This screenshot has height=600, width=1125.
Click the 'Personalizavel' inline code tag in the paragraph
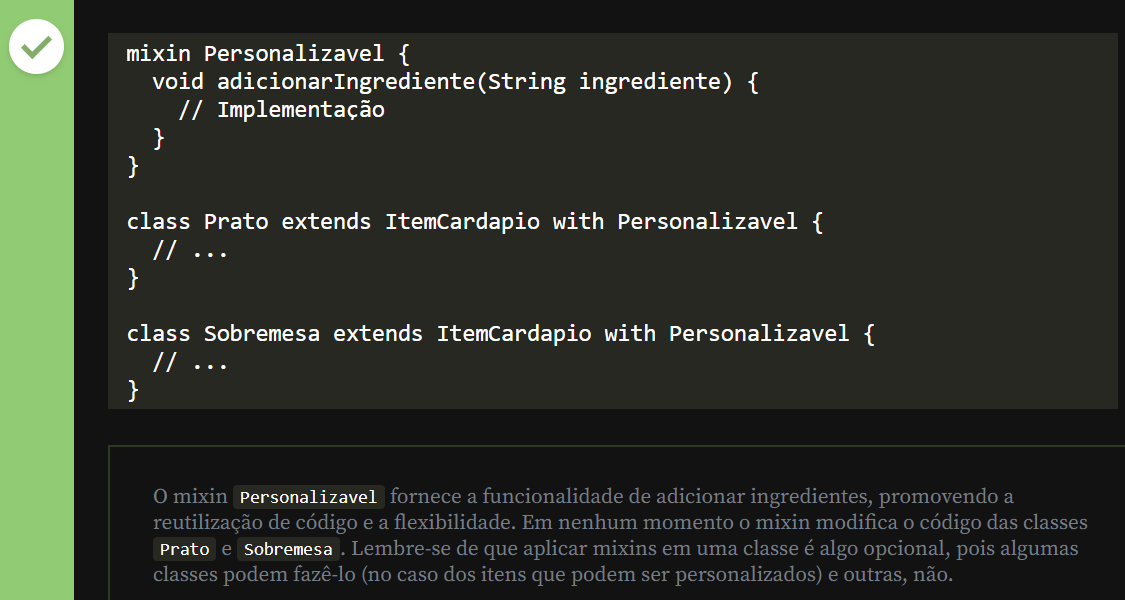(x=308, y=497)
